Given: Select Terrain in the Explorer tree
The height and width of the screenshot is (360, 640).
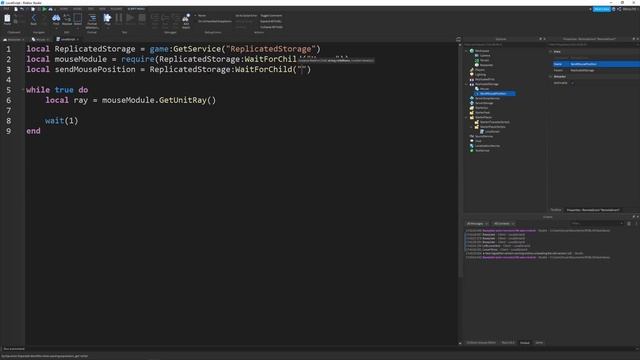Looking at the screenshot, I should [484, 60].
